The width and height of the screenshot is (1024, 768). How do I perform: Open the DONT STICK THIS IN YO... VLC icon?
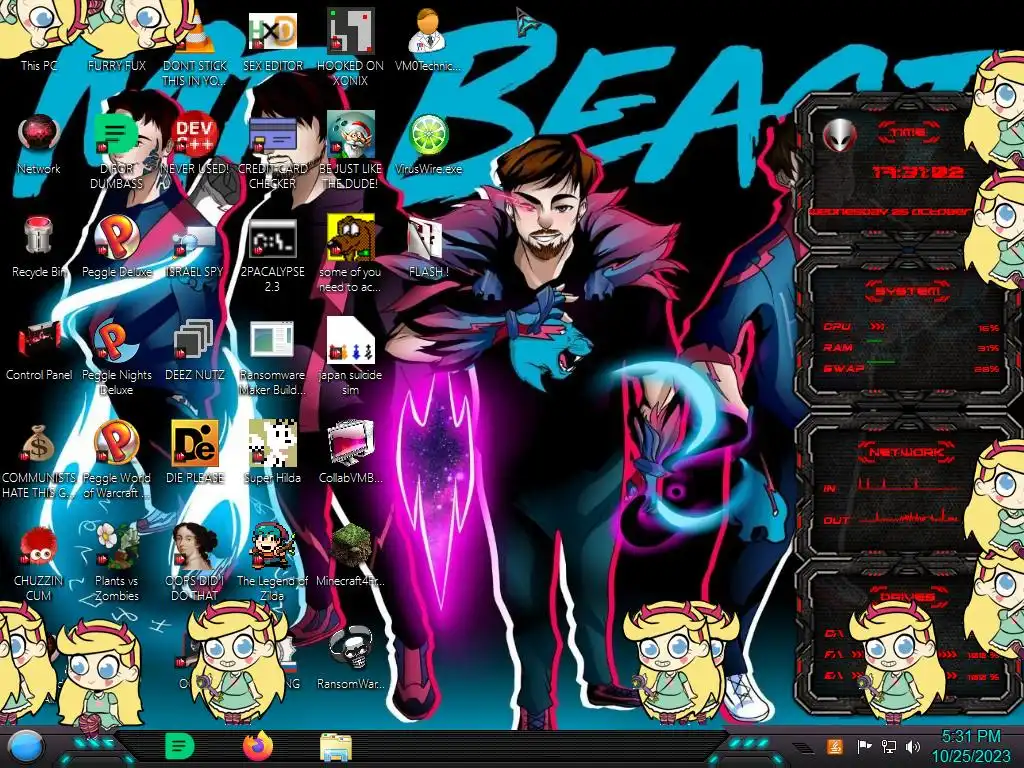tap(194, 47)
